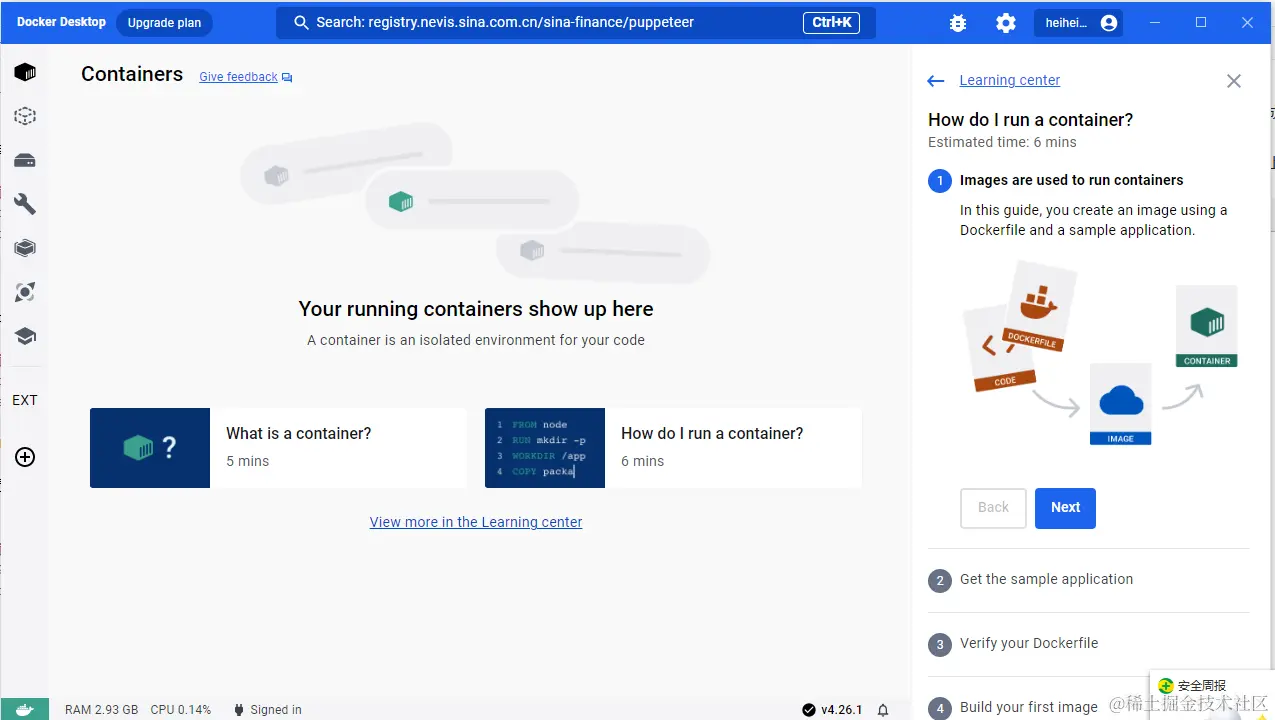Open the troubleshoot bug icon

point(958,23)
